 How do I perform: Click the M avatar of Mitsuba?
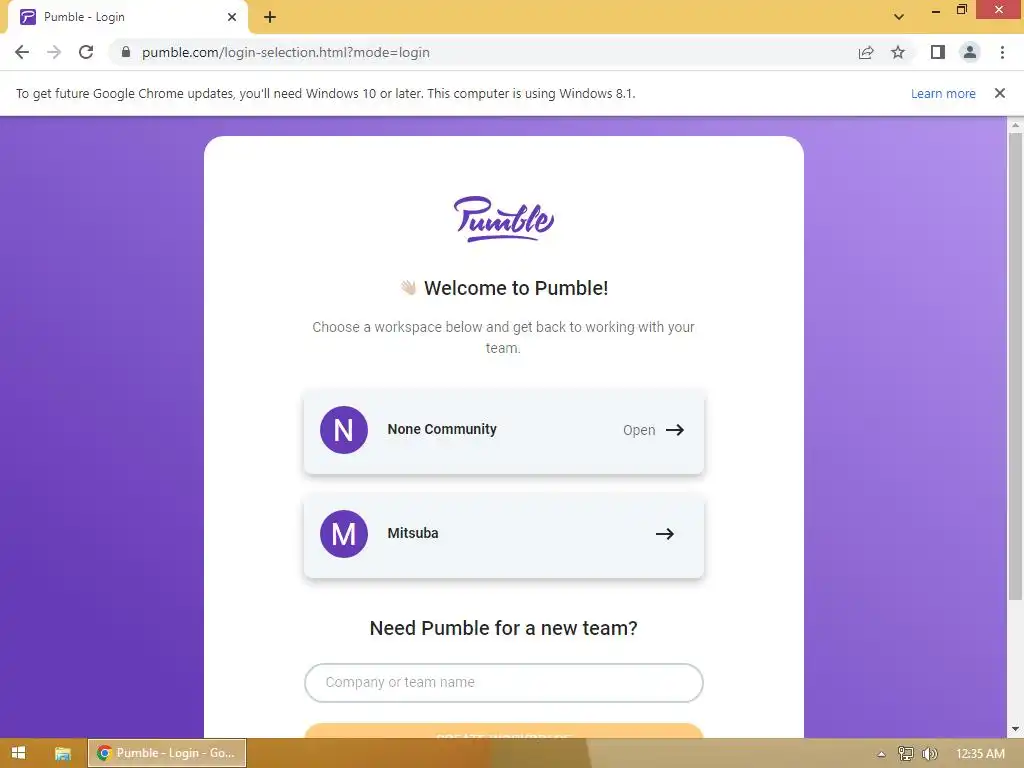(x=344, y=534)
